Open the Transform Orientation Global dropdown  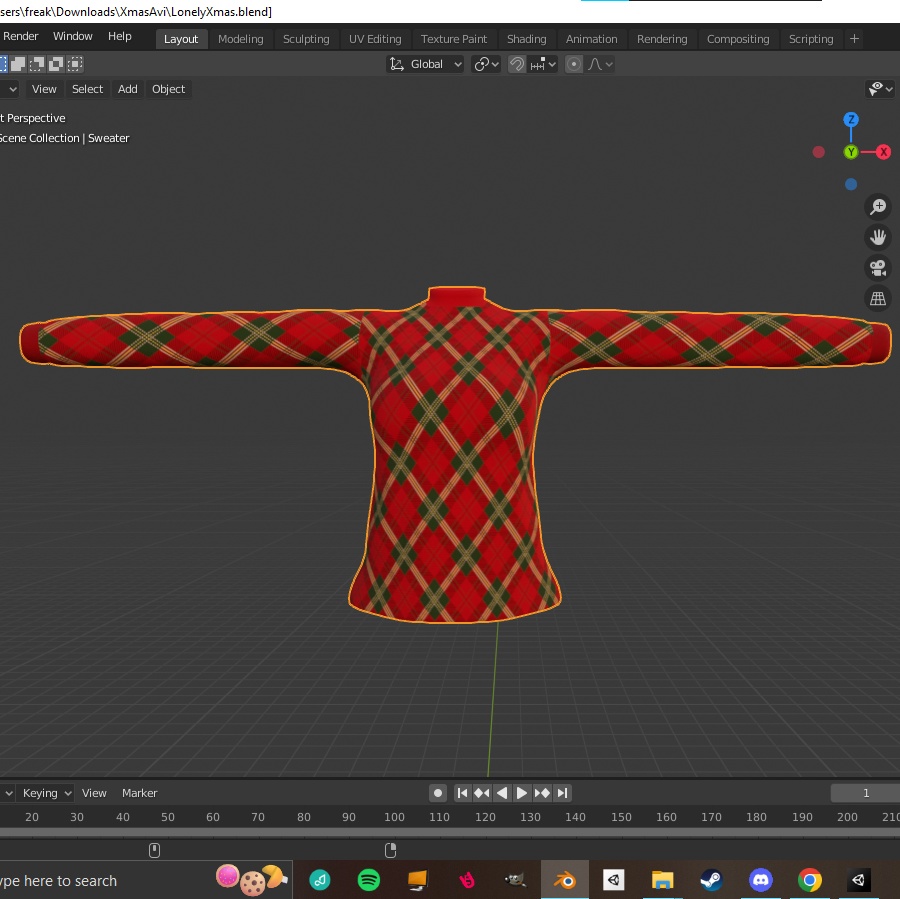click(x=425, y=64)
